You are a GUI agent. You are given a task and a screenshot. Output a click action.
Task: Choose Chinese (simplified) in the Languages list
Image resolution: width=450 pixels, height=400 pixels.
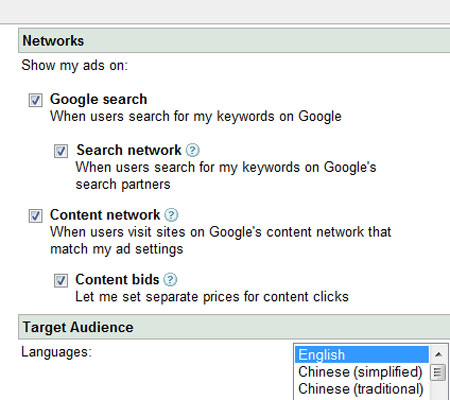pos(362,372)
